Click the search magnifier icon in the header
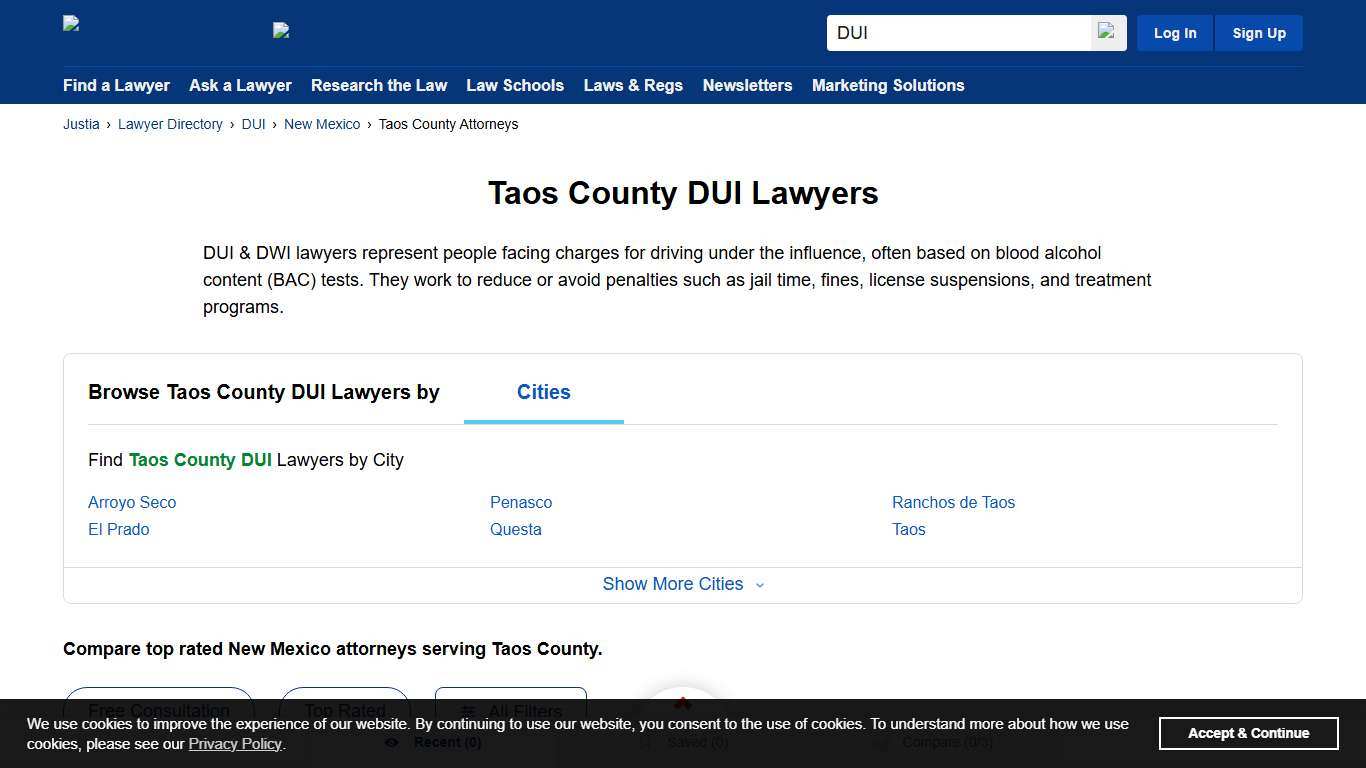The width and height of the screenshot is (1366, 768). coord(1106,32)
